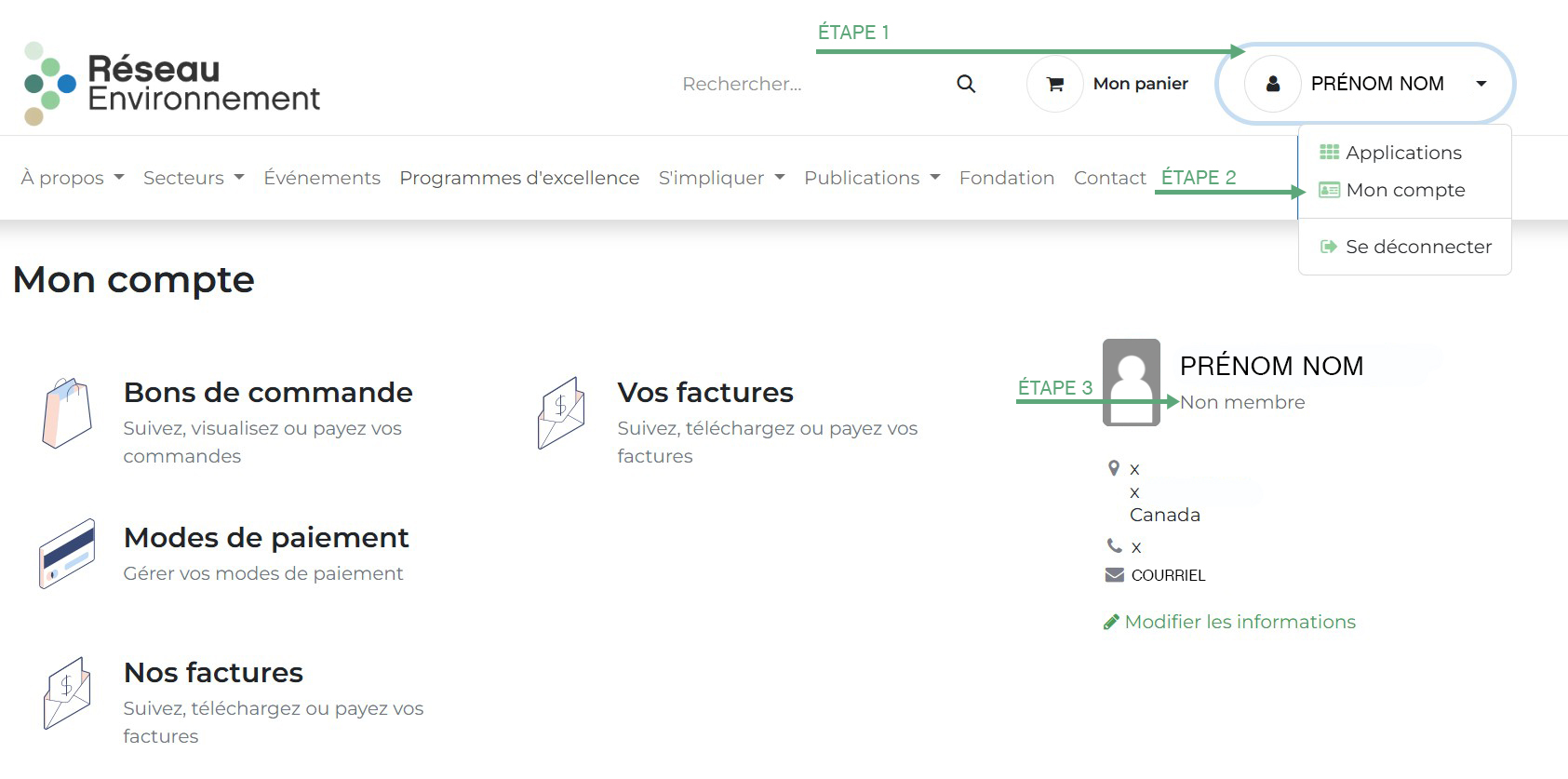The image size is (1568, 779).
Task: Click the Nos factures envelope icon
Action: click(67, 693)
